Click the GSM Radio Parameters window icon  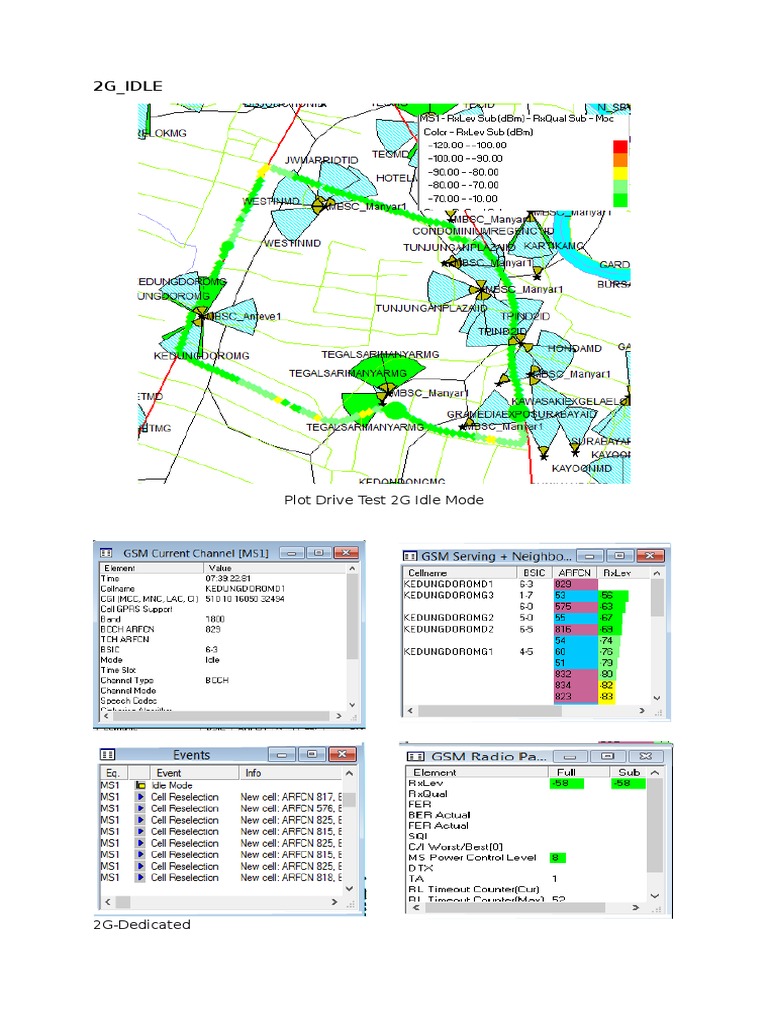pyautogui.click(x=415, y=756)
